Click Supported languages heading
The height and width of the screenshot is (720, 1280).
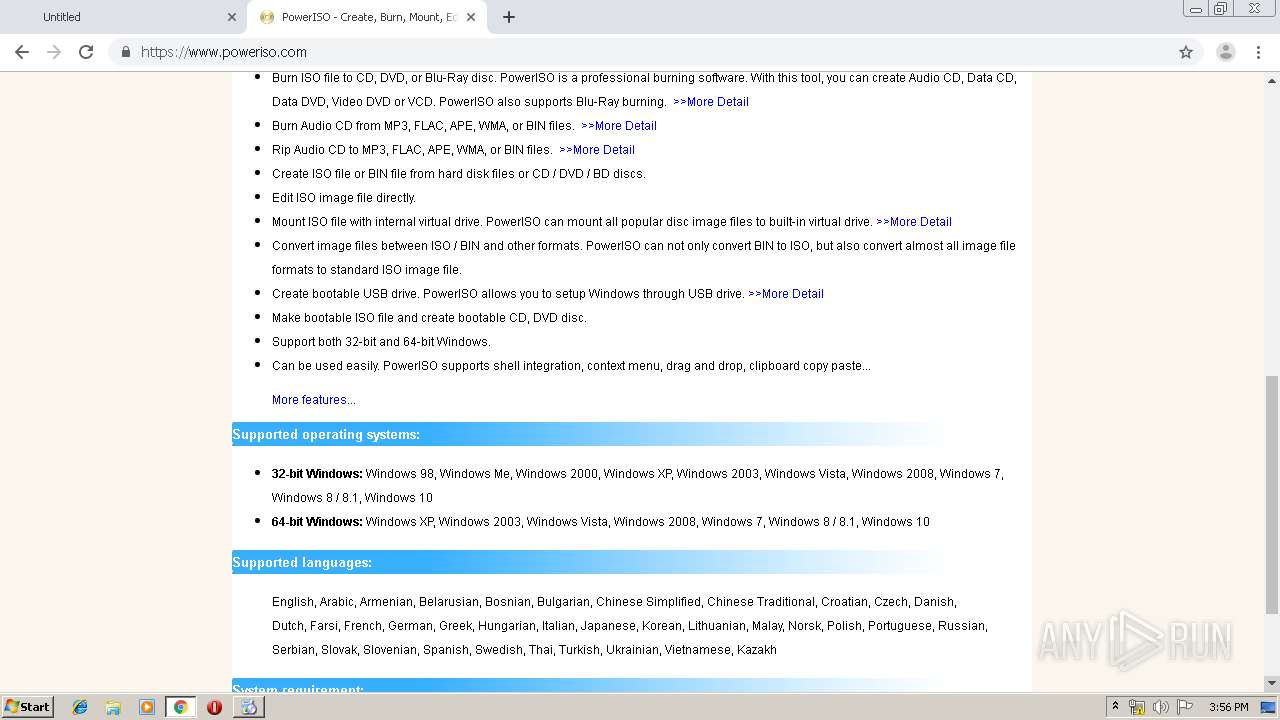click(x=302, y=562)
